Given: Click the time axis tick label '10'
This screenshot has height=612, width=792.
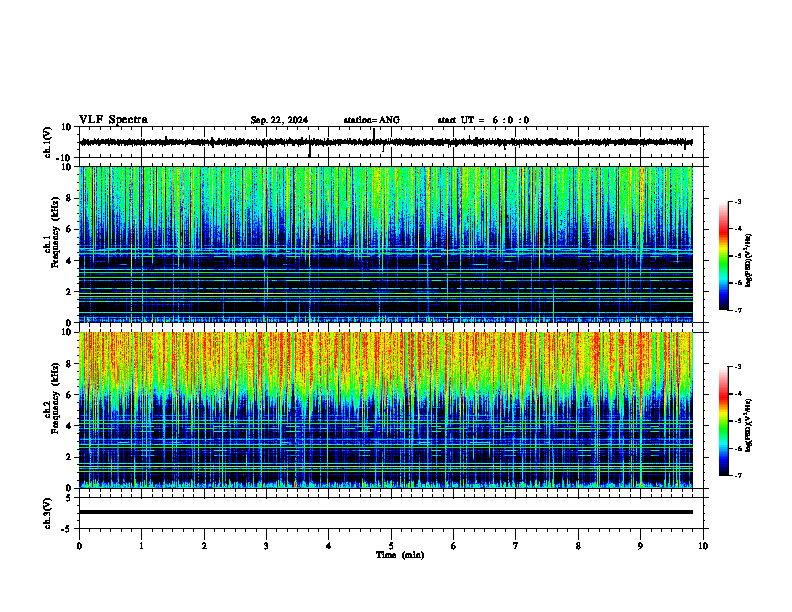Looking at the screenshot, I should click(x=703, y=546).
